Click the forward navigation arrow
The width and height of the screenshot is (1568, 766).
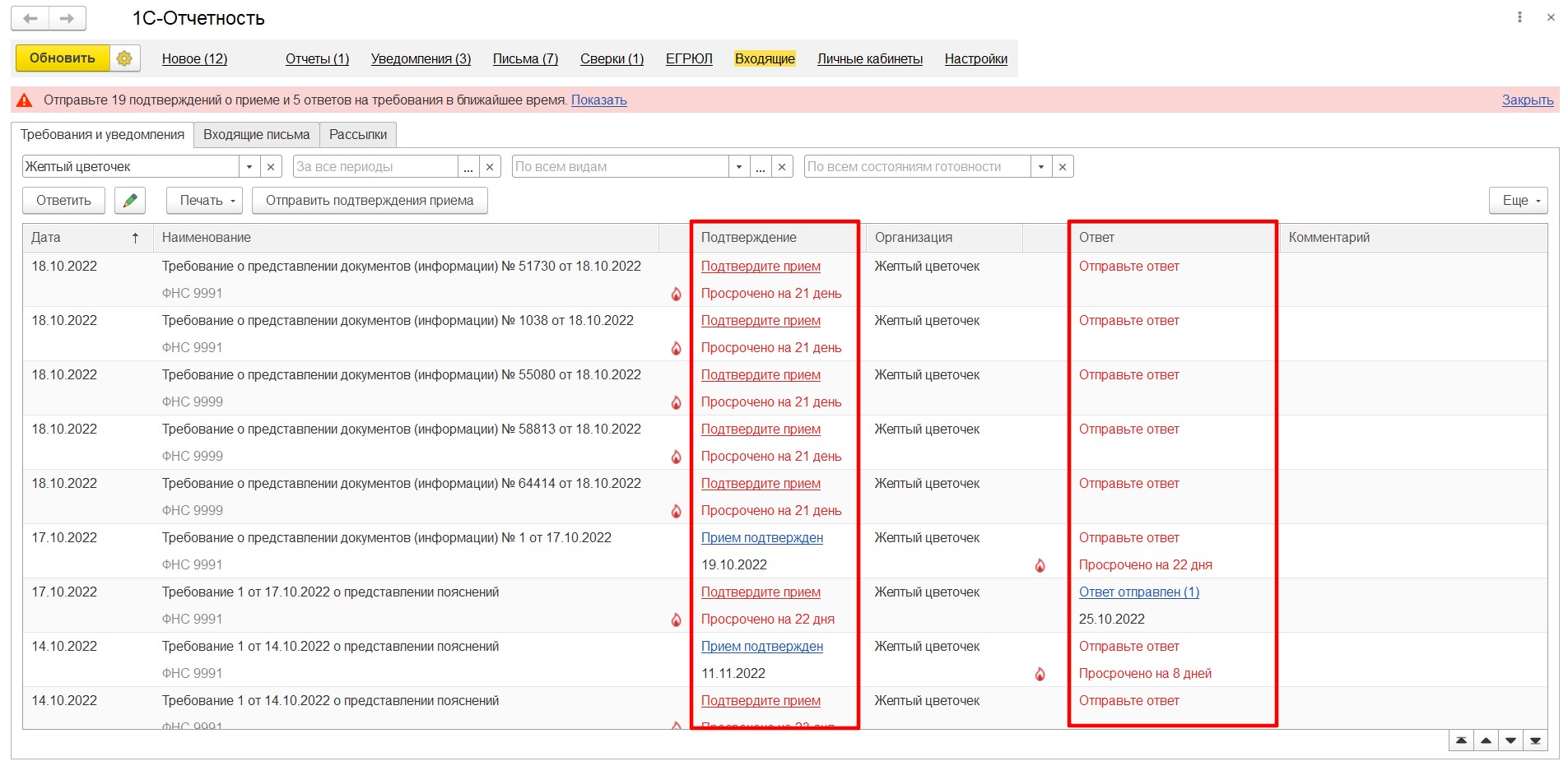point(67,18)
